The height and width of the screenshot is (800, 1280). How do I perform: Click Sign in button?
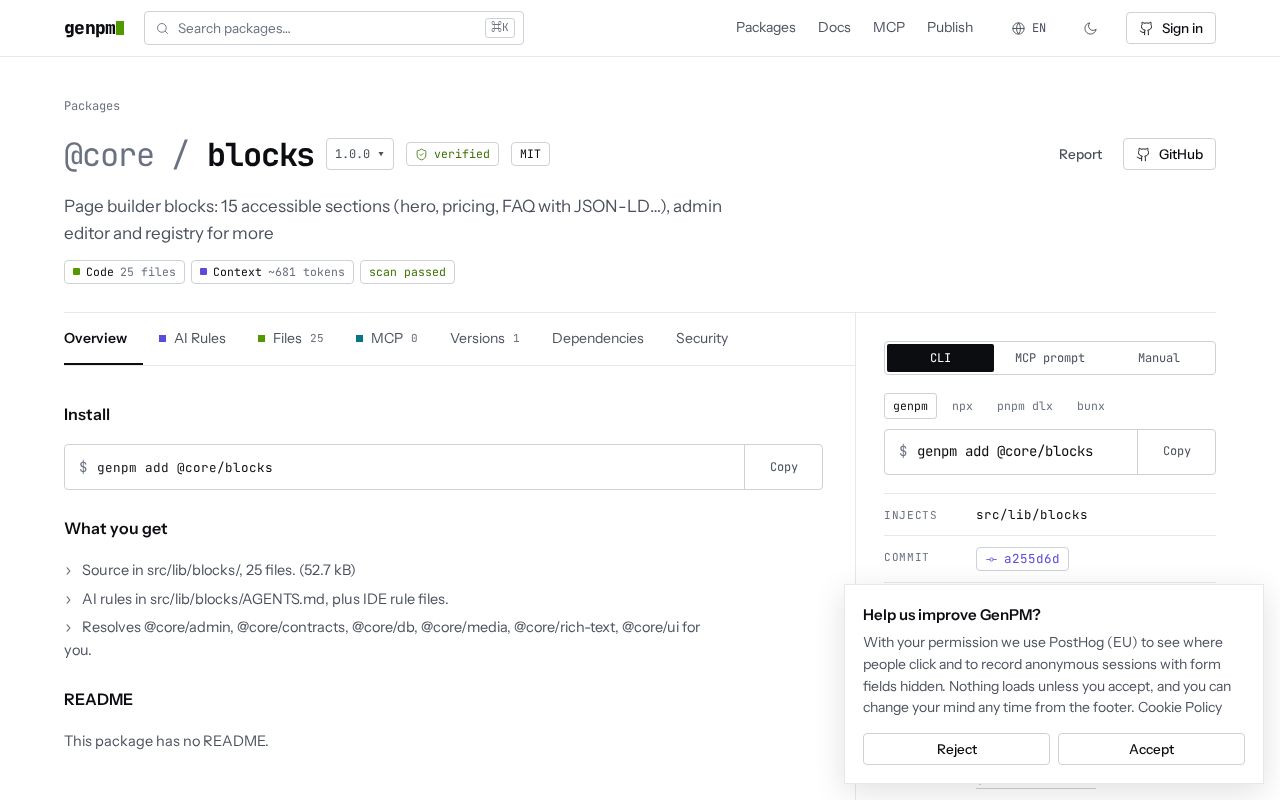click(x=1171, y=28)
